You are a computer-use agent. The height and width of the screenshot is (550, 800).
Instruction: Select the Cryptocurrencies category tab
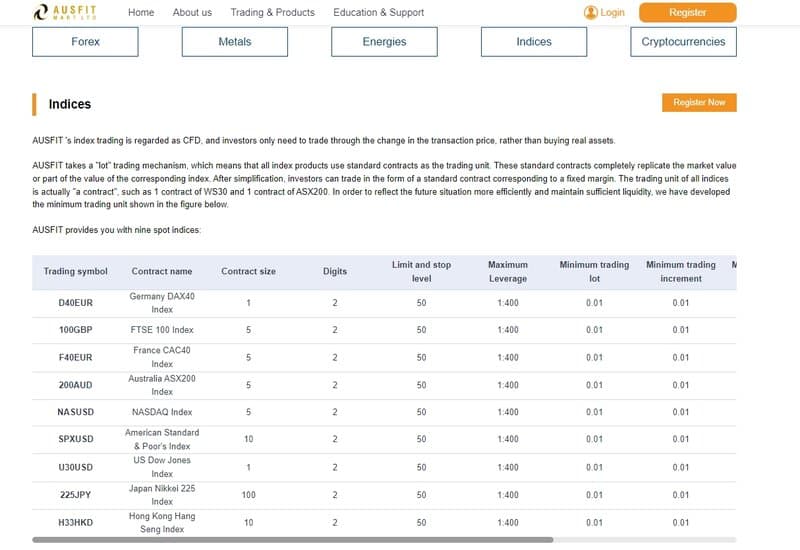(x=683, y=42)
